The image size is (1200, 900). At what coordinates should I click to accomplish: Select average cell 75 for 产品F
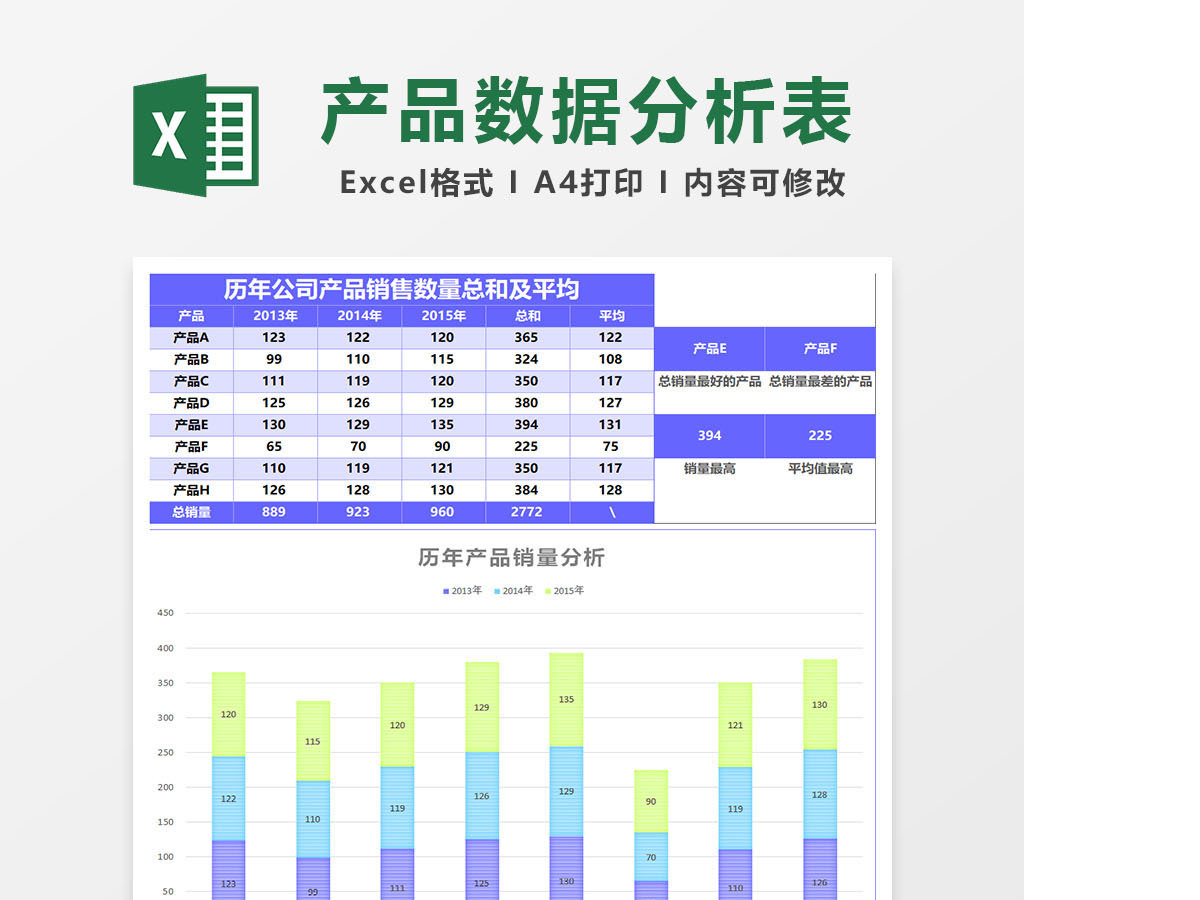pos(612,447)
